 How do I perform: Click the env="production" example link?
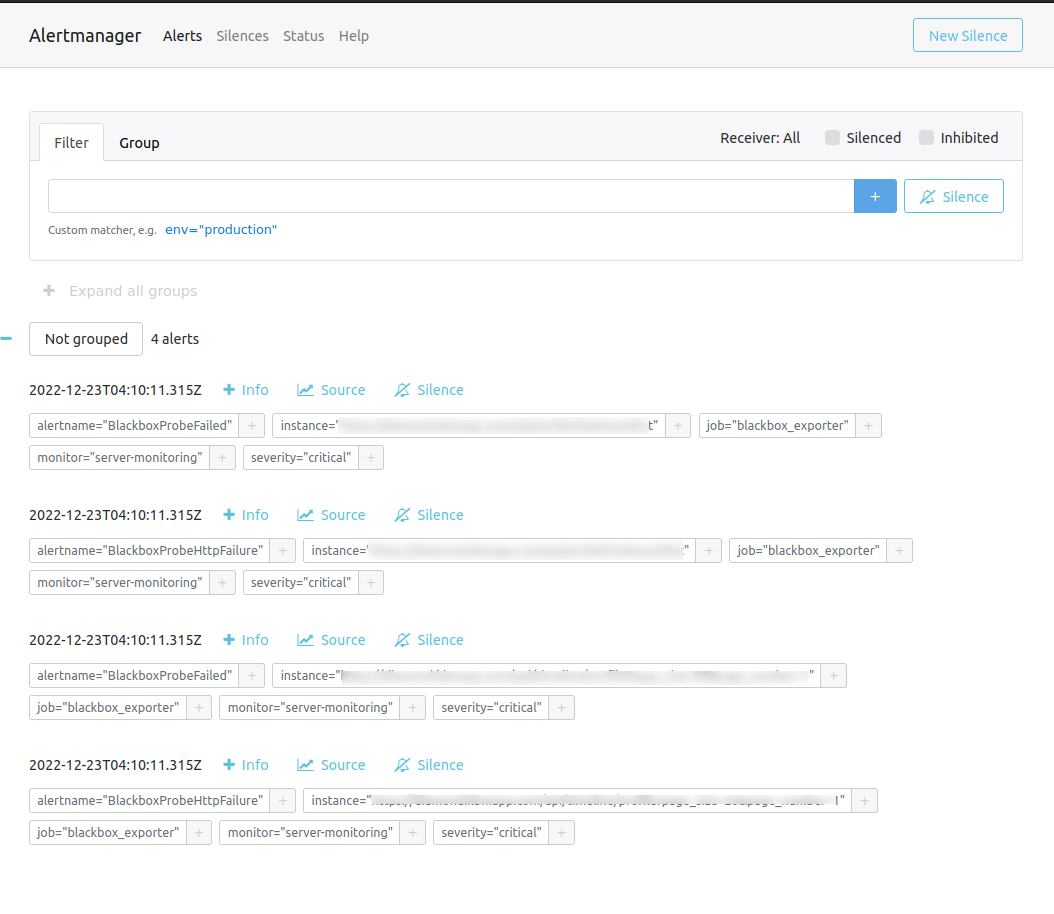(220, 229)
